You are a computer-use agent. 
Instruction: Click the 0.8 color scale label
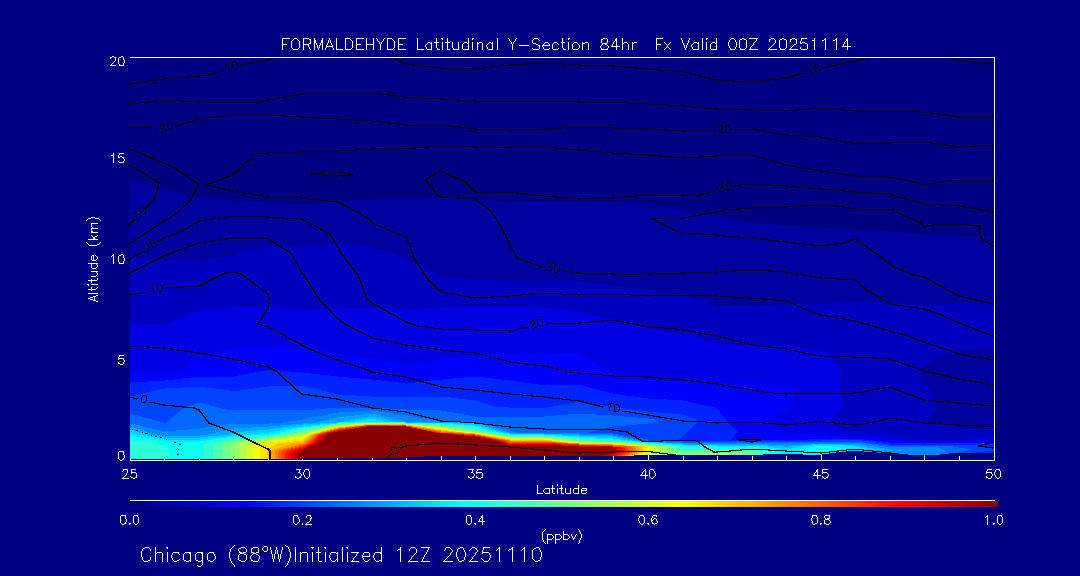(x=821, y=520)
